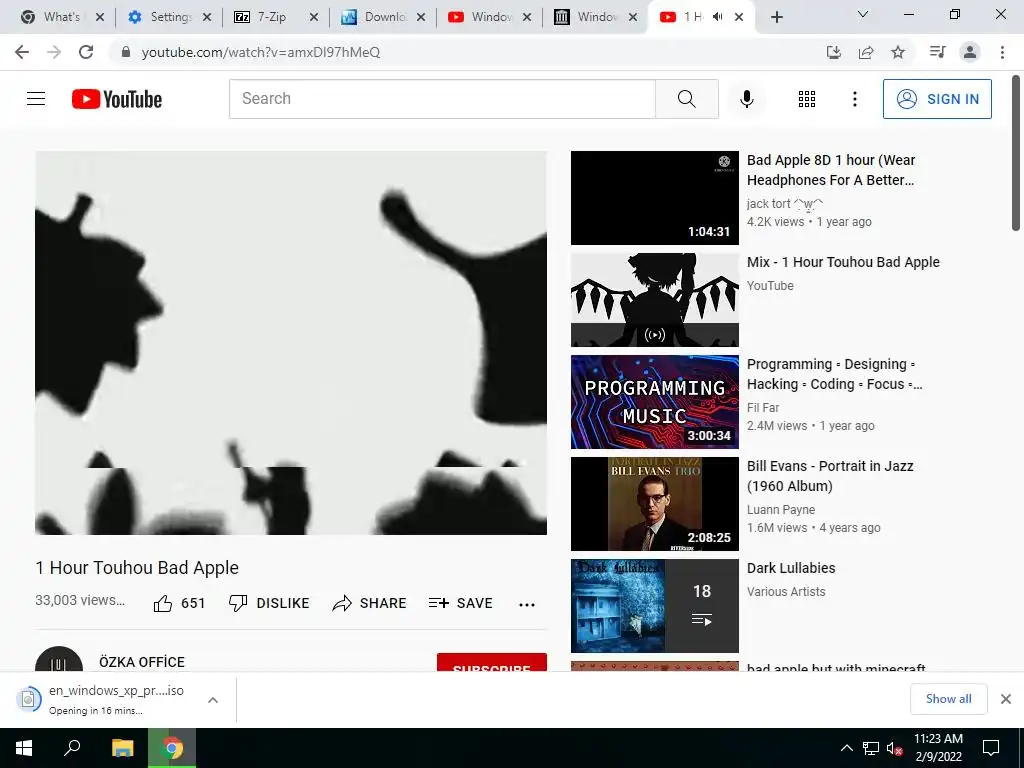Share the video via Share arrow
This screenshot has height=768, width=1024.
(x=369, y=603)
